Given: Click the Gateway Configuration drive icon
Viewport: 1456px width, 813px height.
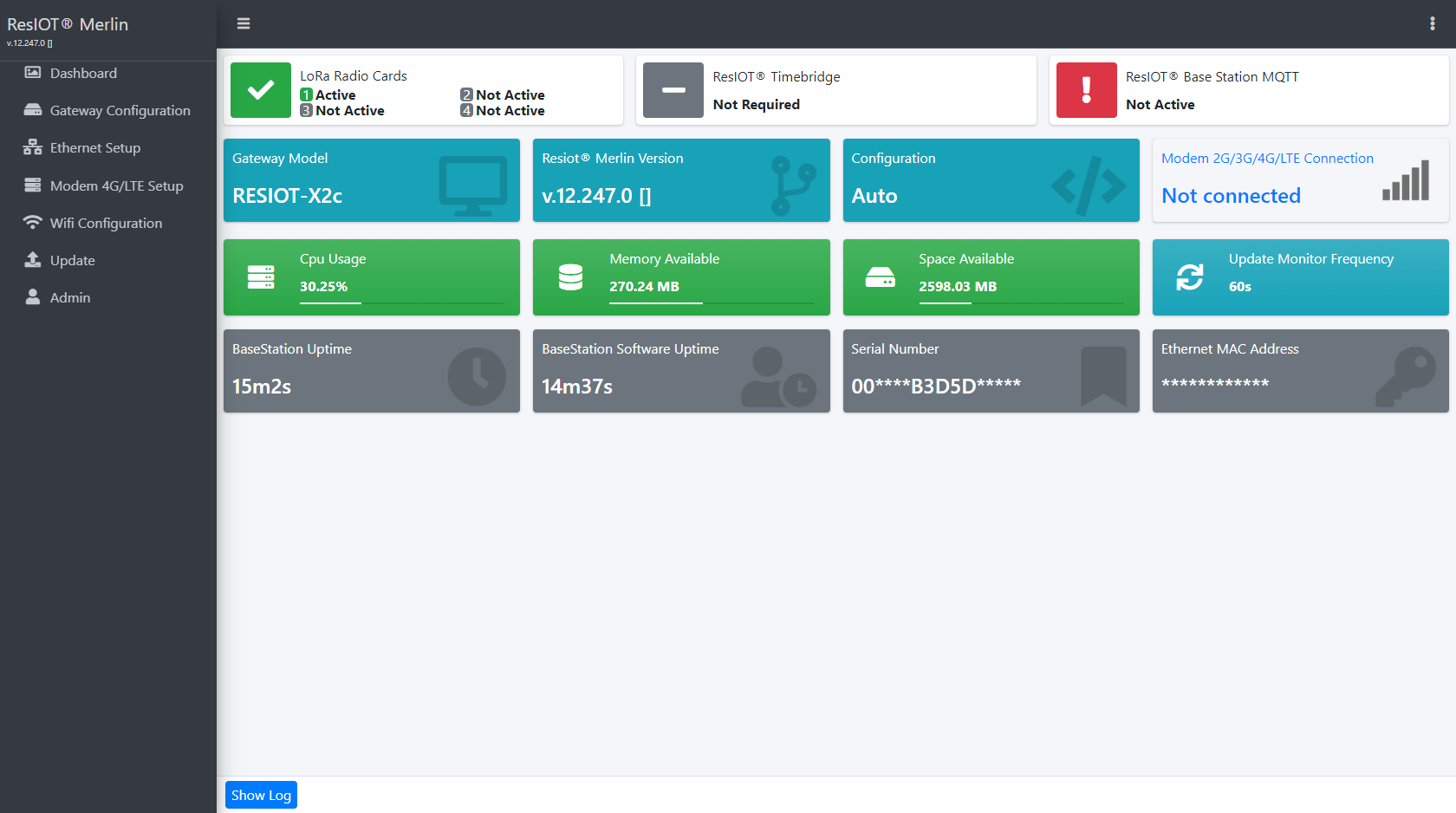Looking at the screenshot, I should point(33,110).
